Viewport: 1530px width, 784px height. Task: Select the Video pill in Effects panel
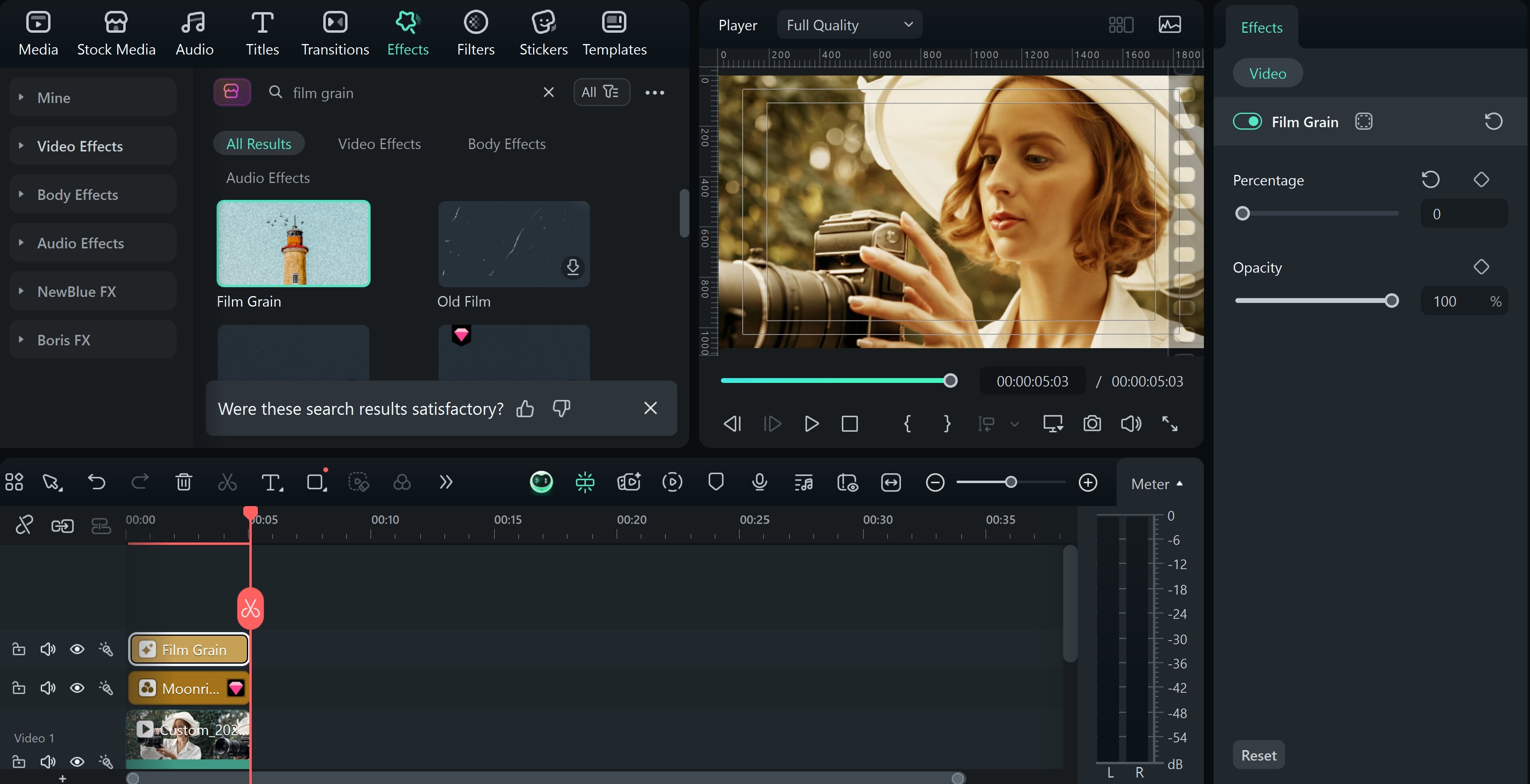(x=1267, y=74)
